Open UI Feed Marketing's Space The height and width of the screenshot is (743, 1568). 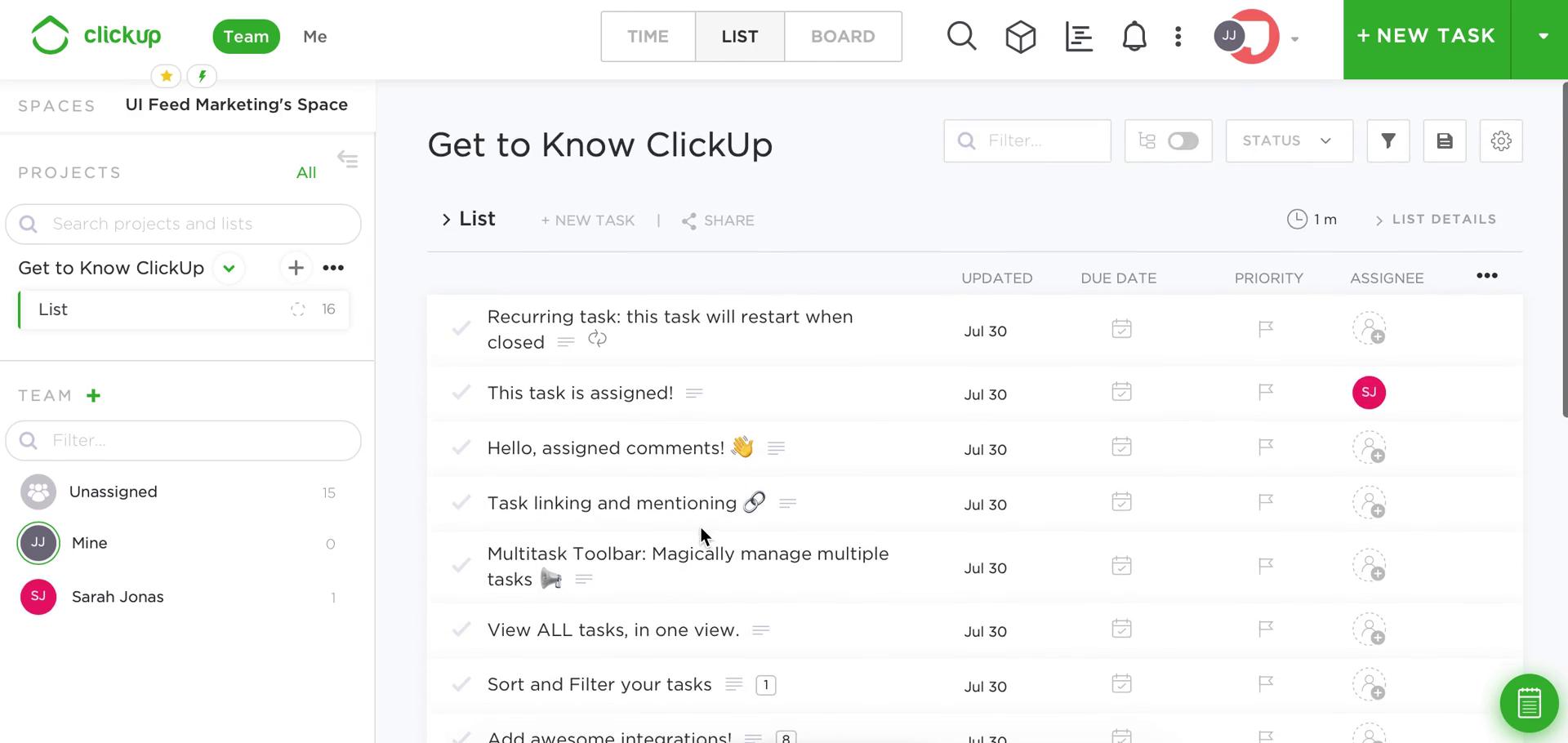pyautogui.click(x=237, y=105)
